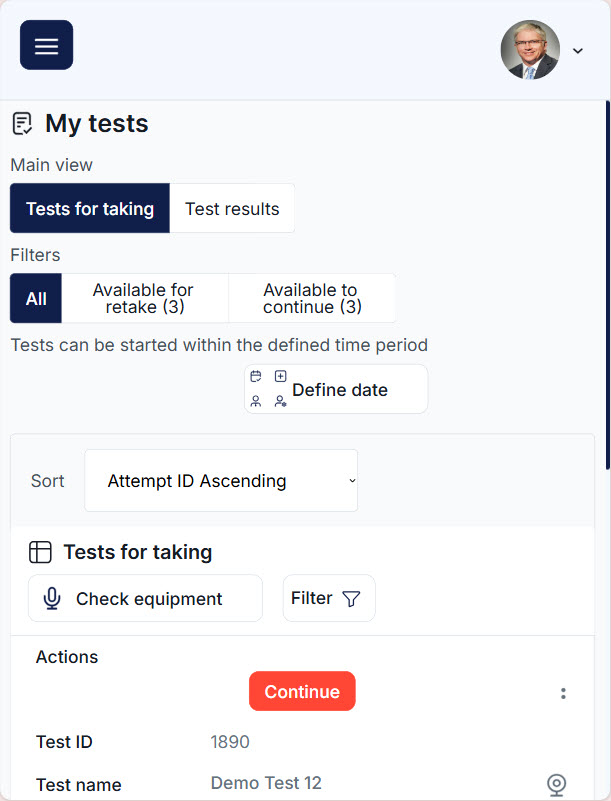Click Check equipment microphone button
Viewport: 611px width, 801px height.
click(x=145, y=599)
